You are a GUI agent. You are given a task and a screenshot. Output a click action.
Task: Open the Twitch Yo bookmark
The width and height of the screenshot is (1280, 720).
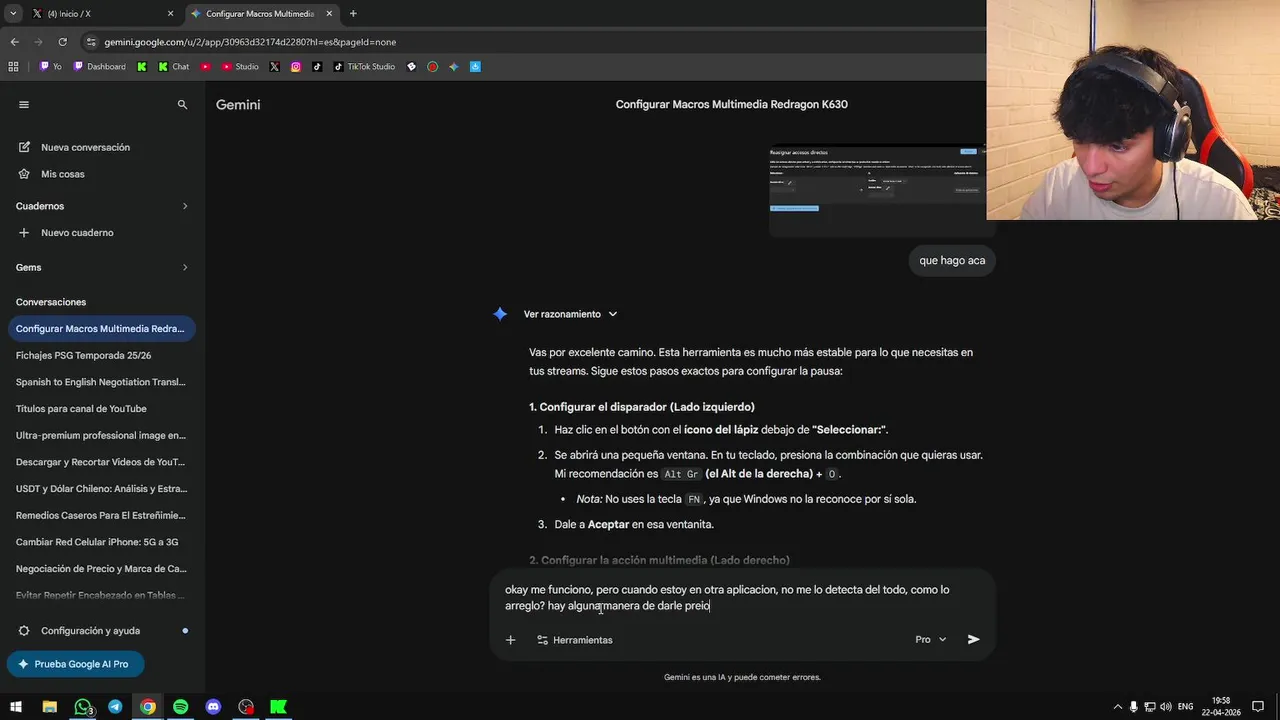tap(50, 67)
